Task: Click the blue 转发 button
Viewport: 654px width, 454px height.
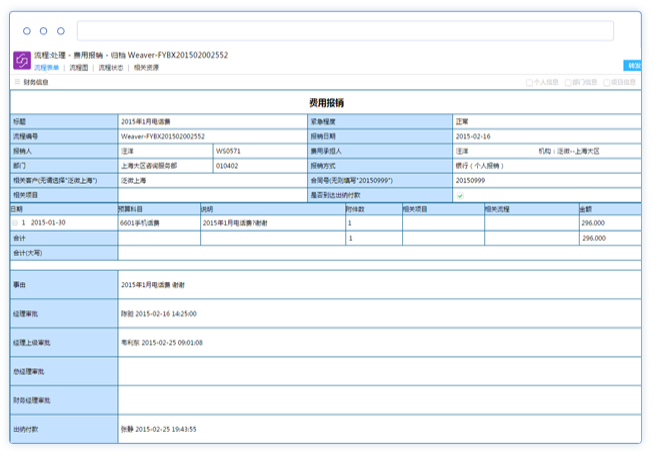Action: pos(633,65)
